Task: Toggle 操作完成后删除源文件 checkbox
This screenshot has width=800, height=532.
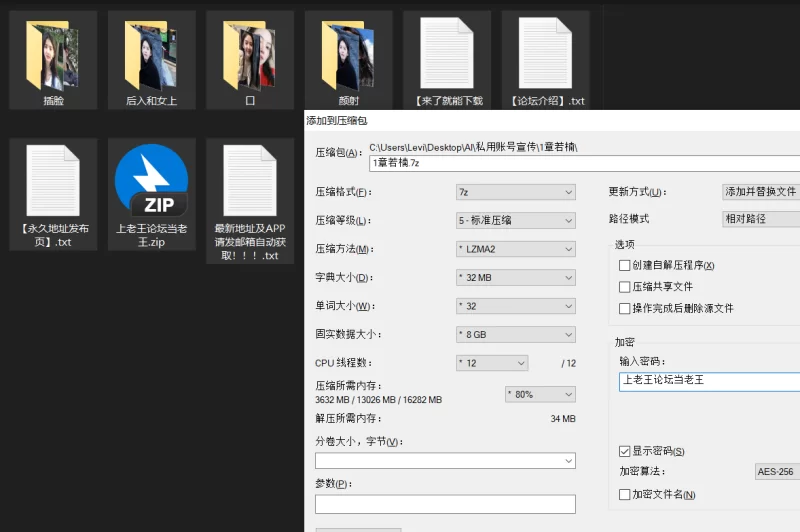Action: point(625,309)
